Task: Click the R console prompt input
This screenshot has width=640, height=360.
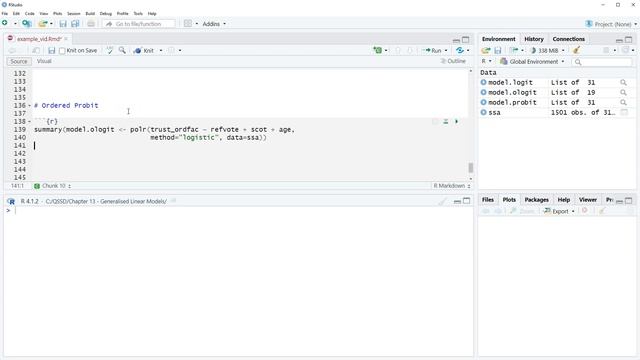Action: point(241,211)
